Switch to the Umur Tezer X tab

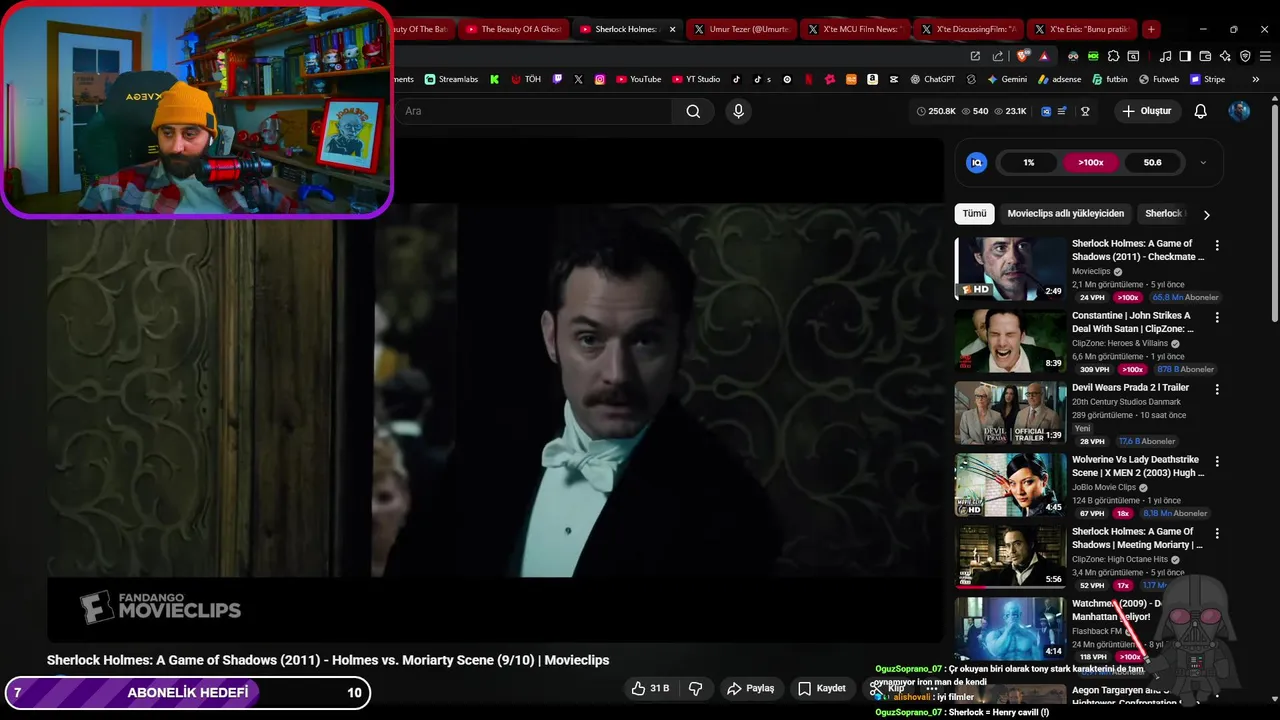[742, 29]
